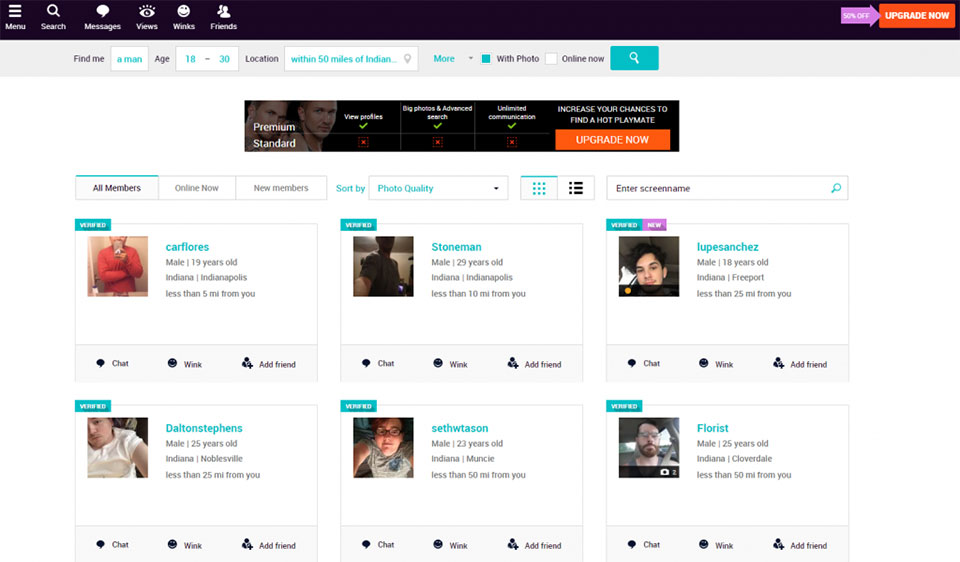
Task: Open lupesanchez profile photo thumbnail
Action: (x=648, y=266)
